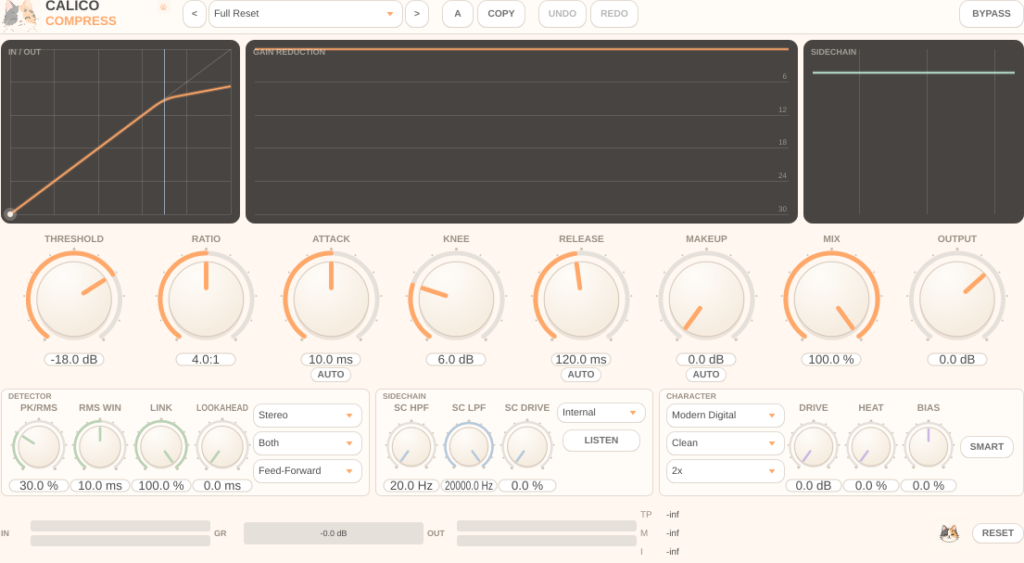The width and height of the screenshot is (1024, 563).
Task: Open the Full Reset preset dropdown
Action: 305,14
